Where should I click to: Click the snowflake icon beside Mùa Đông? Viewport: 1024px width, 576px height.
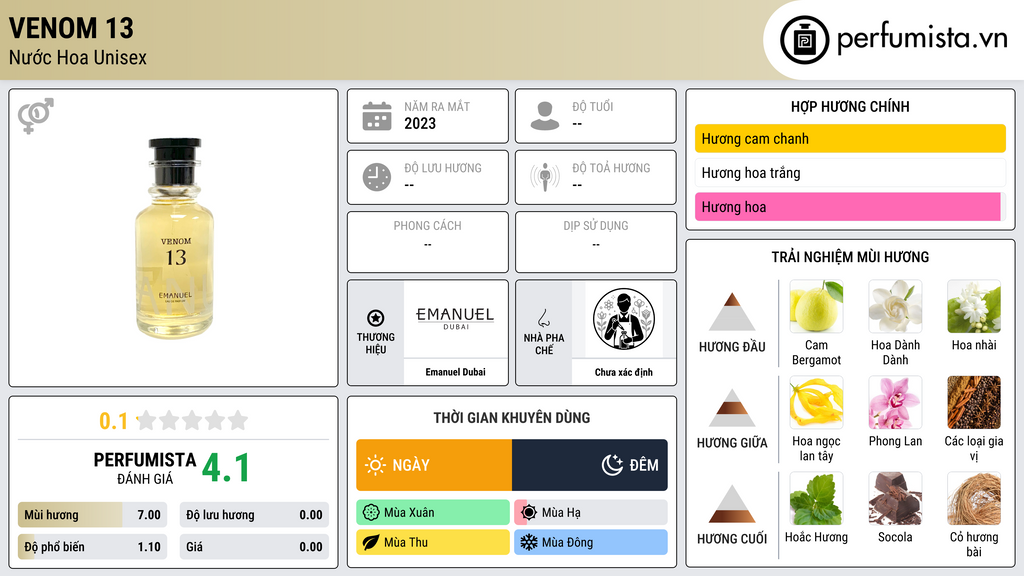tap(529, 543)
